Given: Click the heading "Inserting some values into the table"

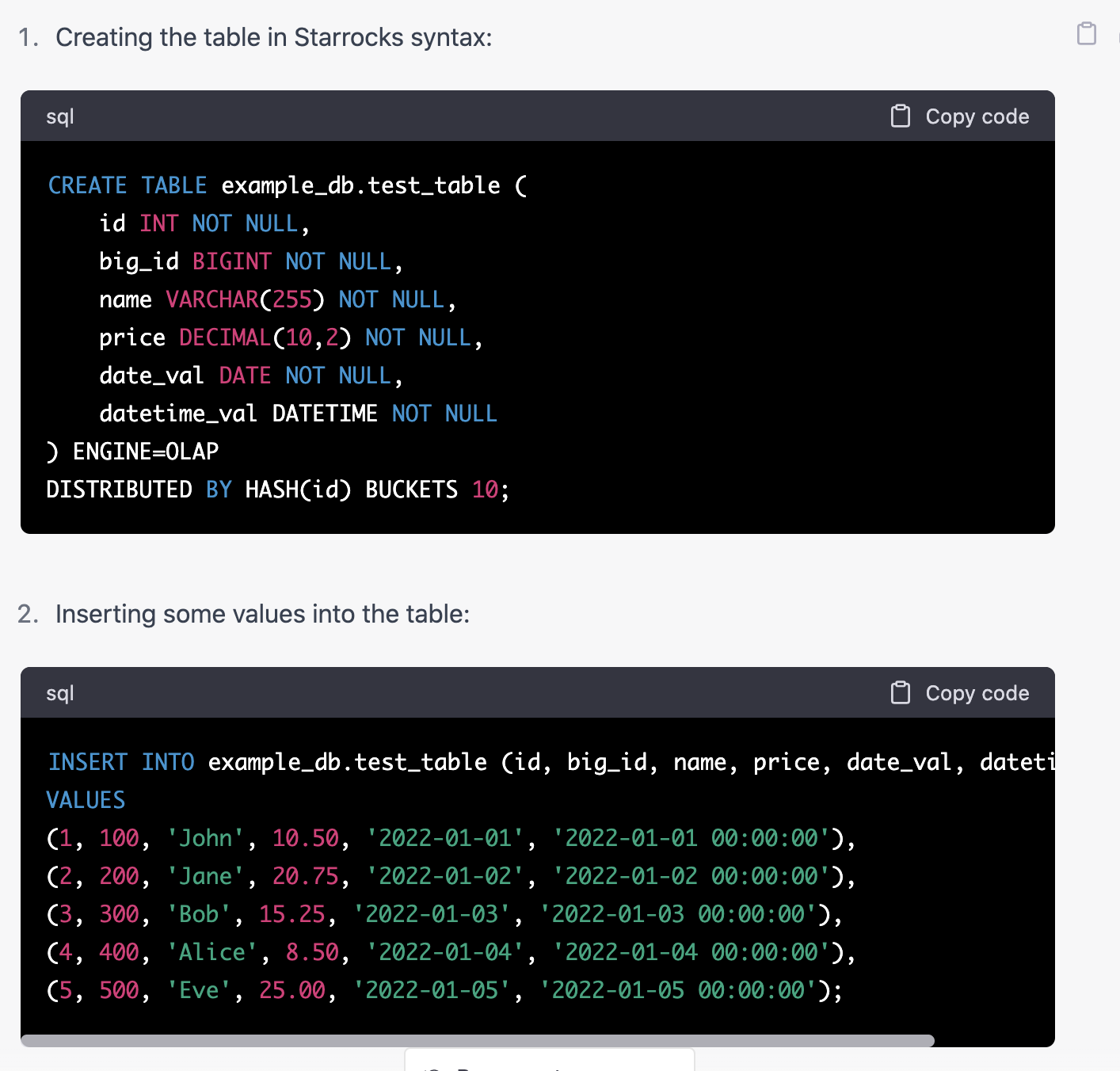Looking at the screenshot, I should 262,614.
